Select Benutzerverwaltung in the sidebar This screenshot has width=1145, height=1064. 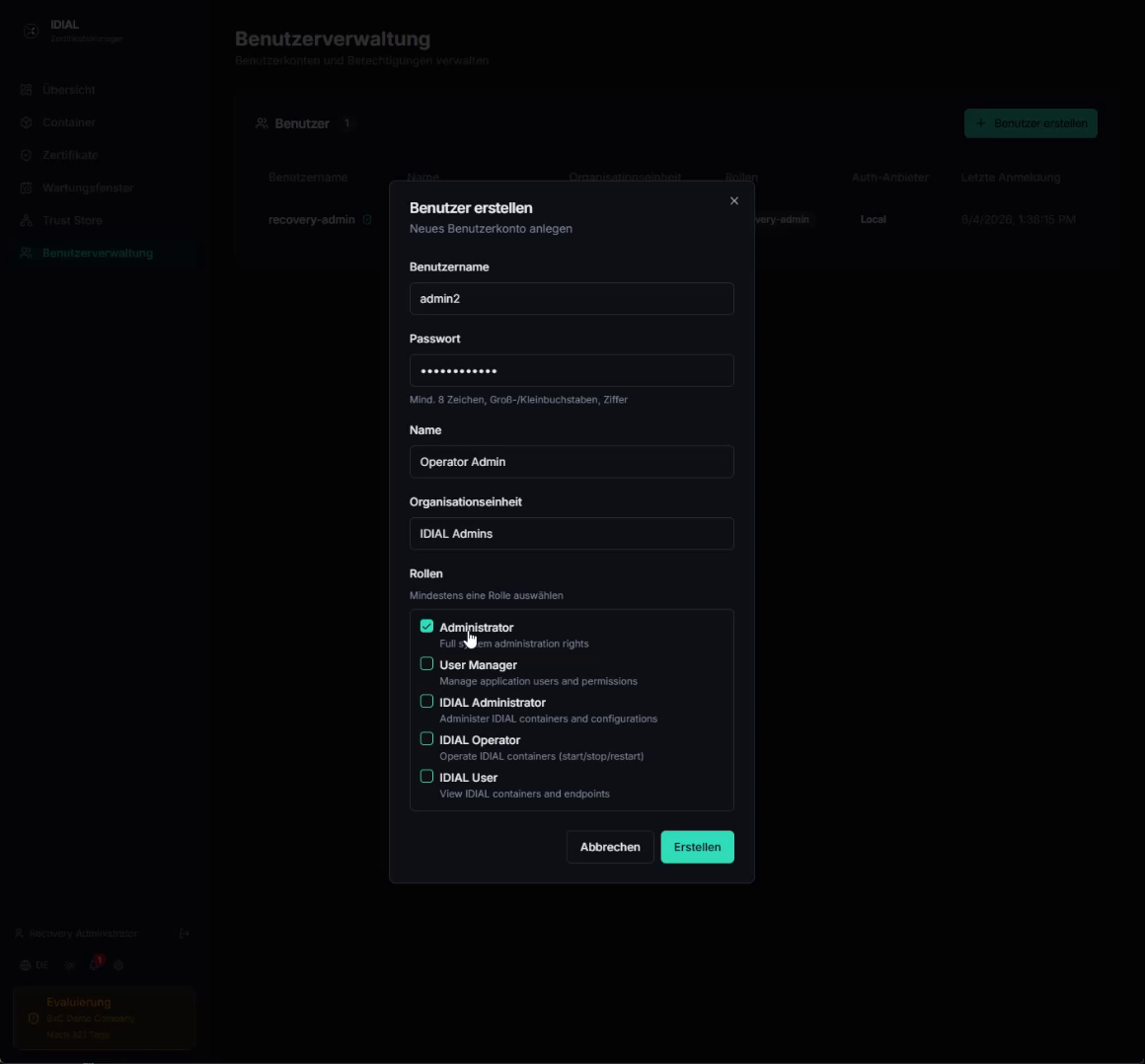tap(97, 254)
